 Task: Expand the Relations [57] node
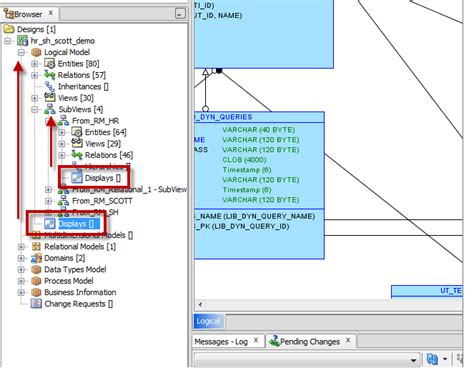coord(35,75)
